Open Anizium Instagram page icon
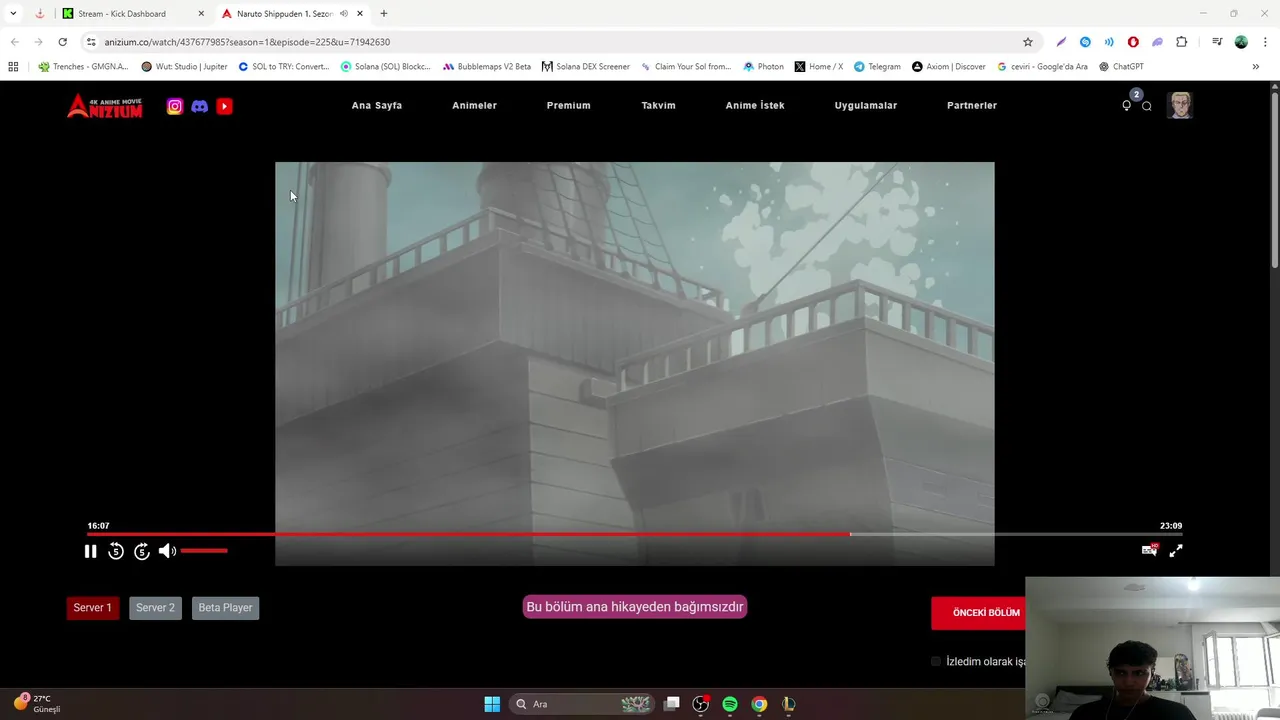The width and height of the screenshot is (1280, 720). click(175, 106)
